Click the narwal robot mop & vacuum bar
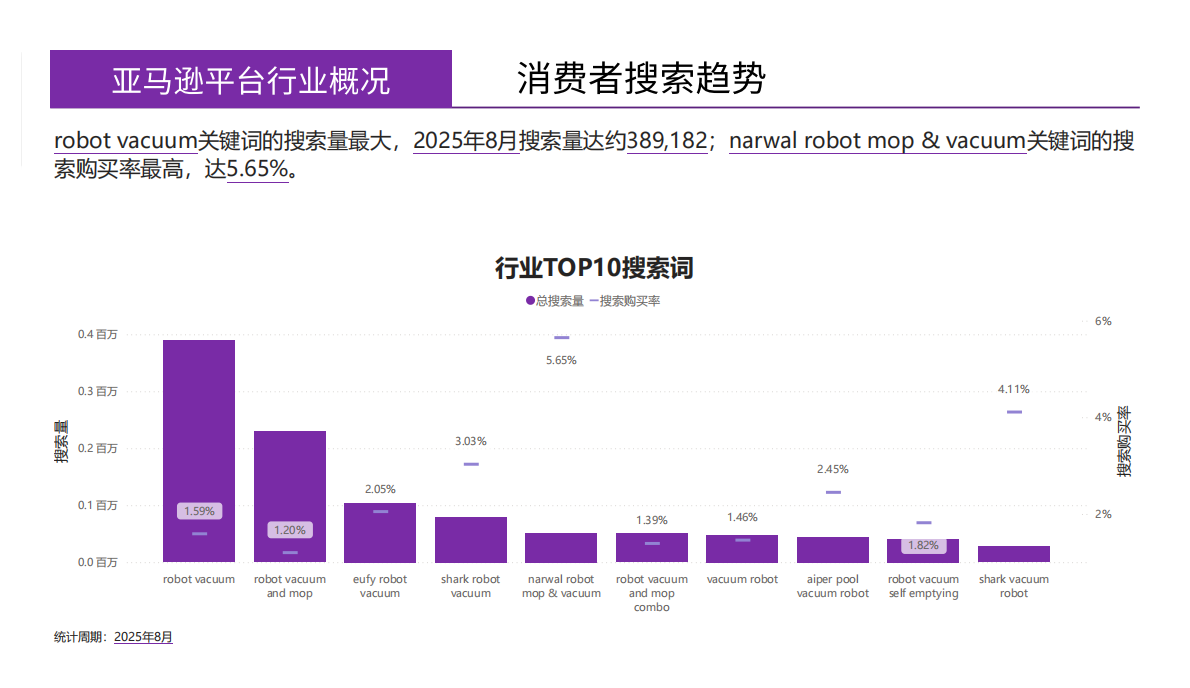 click(561, 548)
